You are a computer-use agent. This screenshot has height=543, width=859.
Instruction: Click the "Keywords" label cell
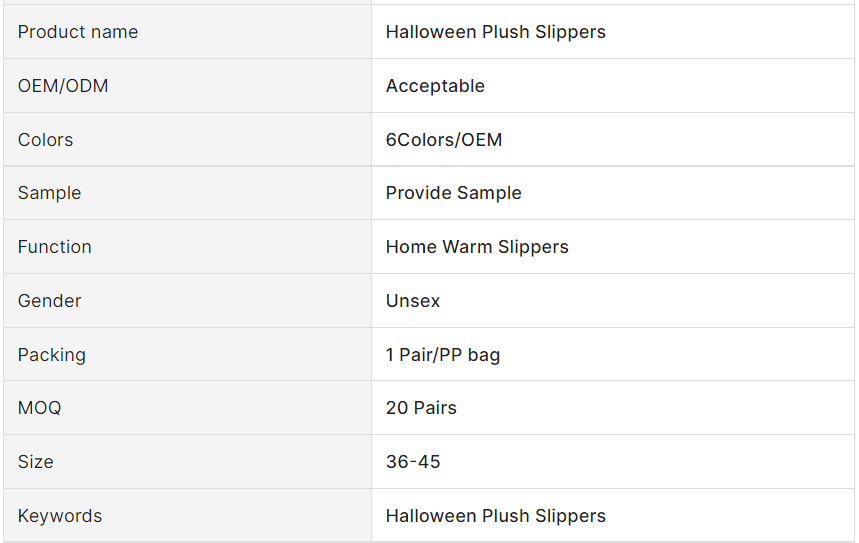click(x=60, y=516)
